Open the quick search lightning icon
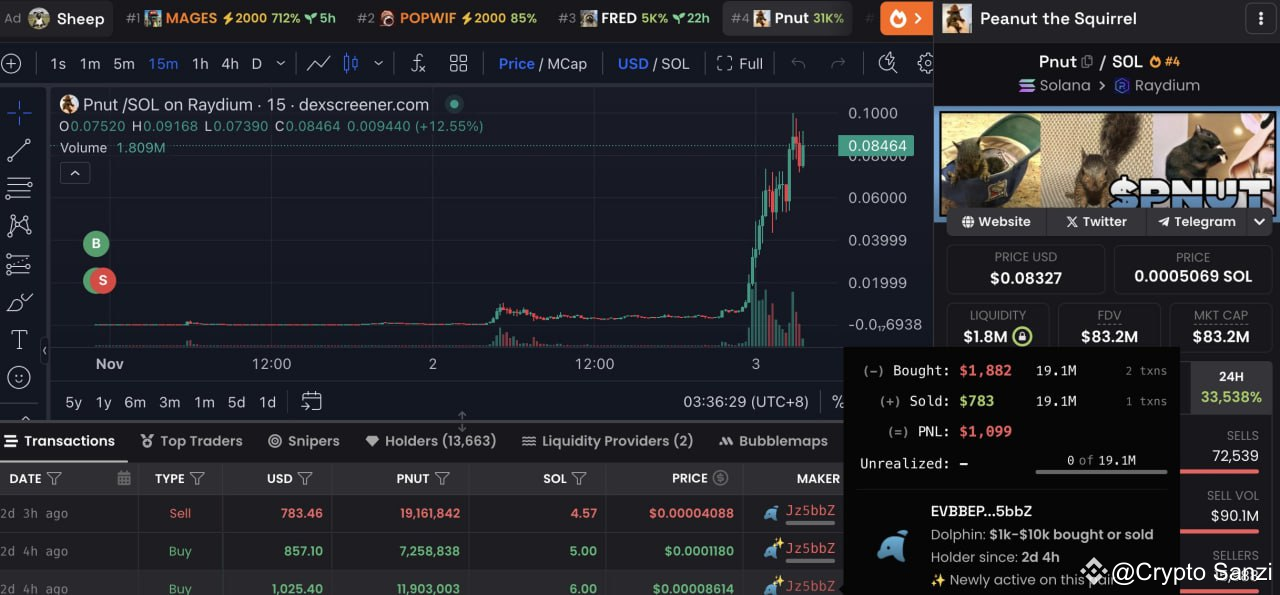Screen dimensions: 1280x595 (x=887, y=64)
